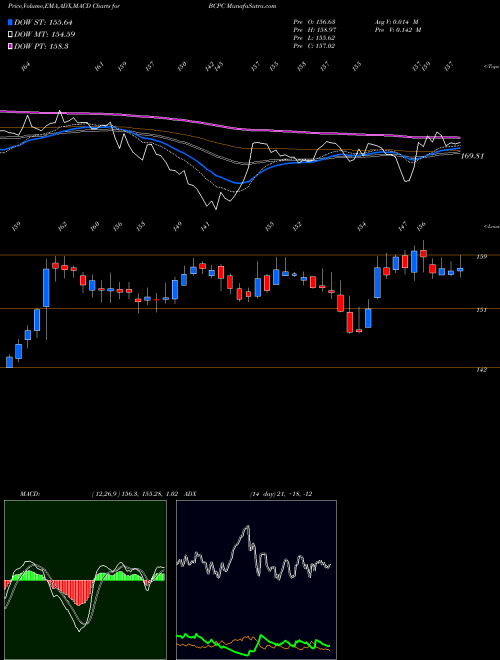Click the latest candlestick on the price chart
This screenshot has height=660, width=500.
click(x=460, y=269)
